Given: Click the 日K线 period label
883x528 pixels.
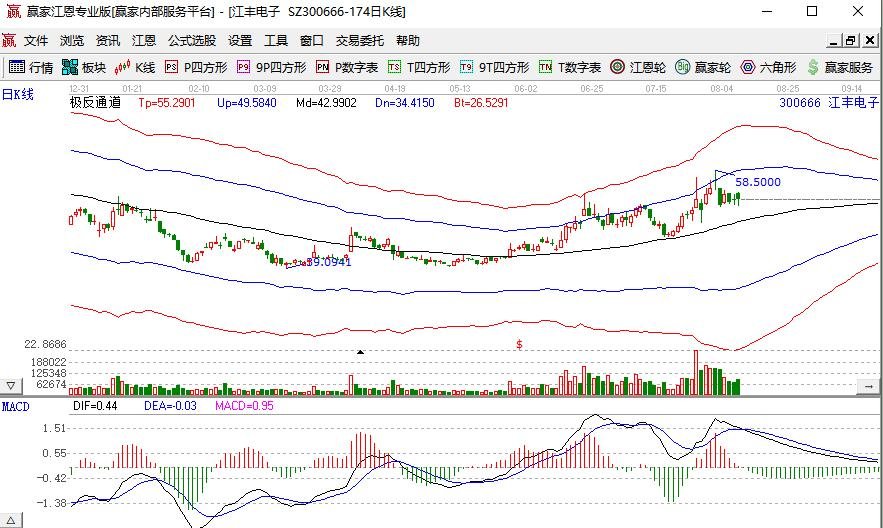Looking at the screenshot, I should 18,93.
